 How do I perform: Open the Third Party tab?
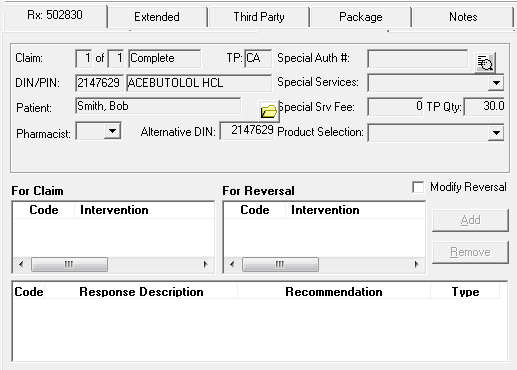(x=259, y=17)
